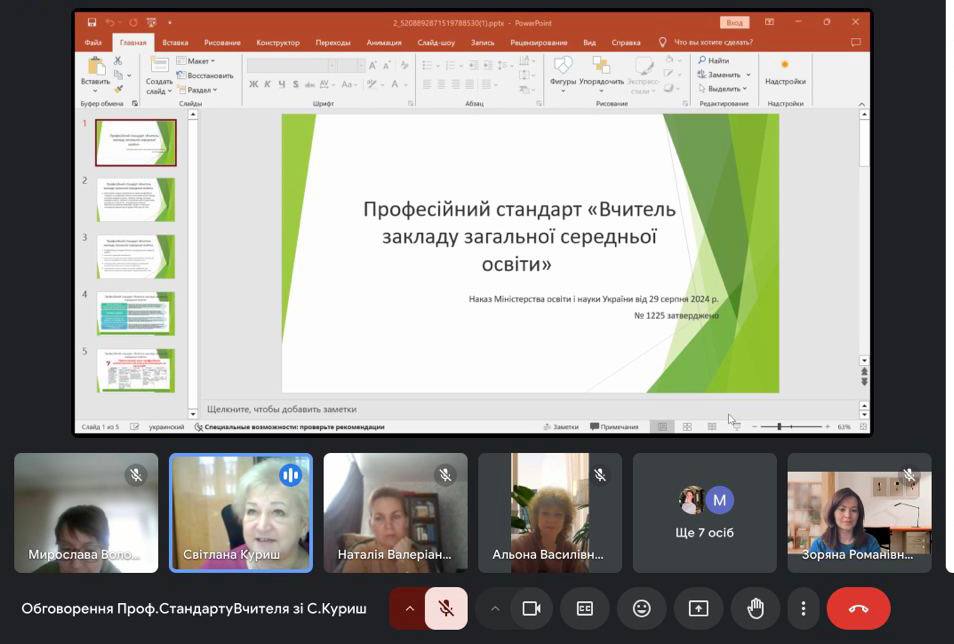
Task: Click the Format Painter brush icon
Action: (x=118, y=89)
